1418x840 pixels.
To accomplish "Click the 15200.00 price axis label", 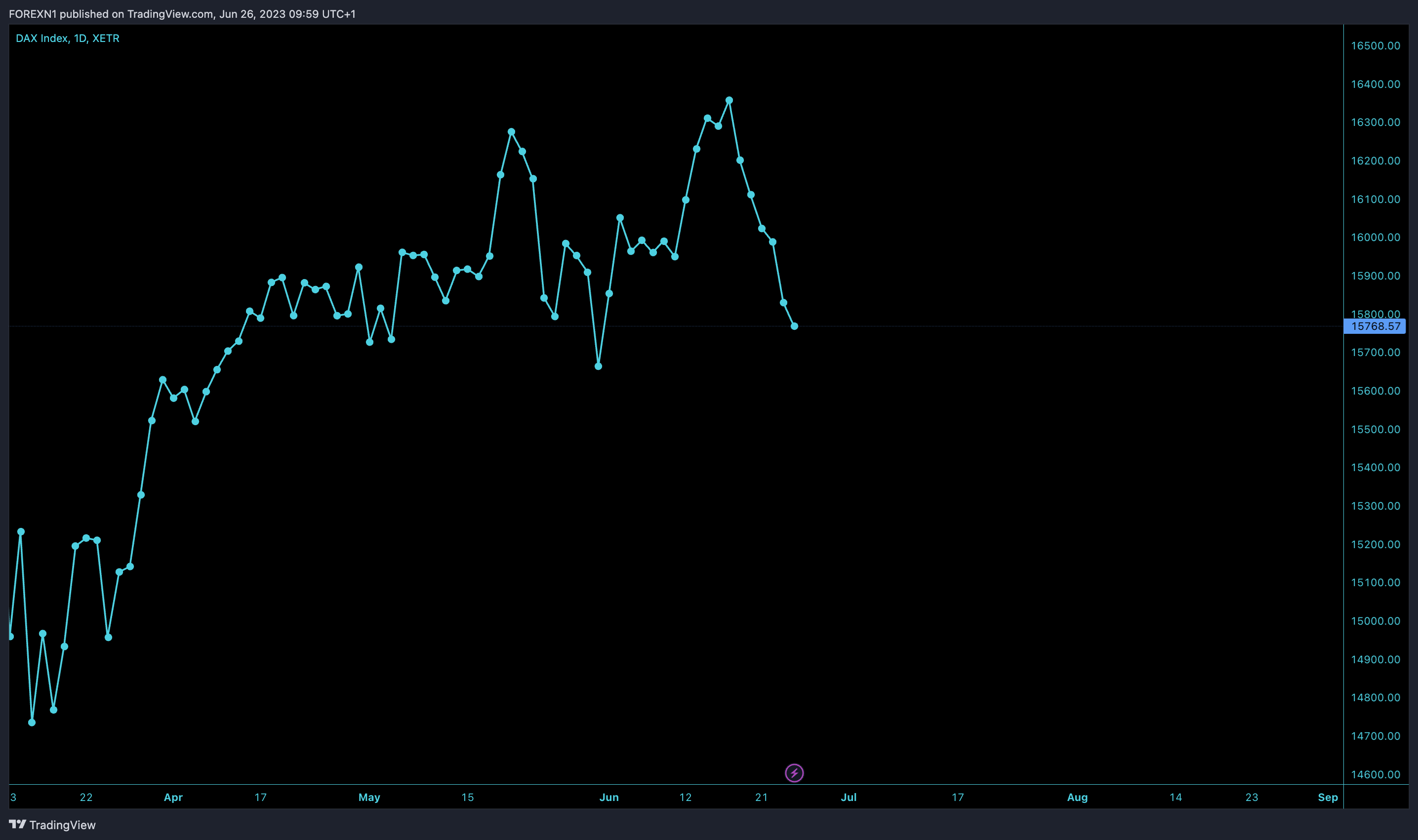I will [1376, 544].
